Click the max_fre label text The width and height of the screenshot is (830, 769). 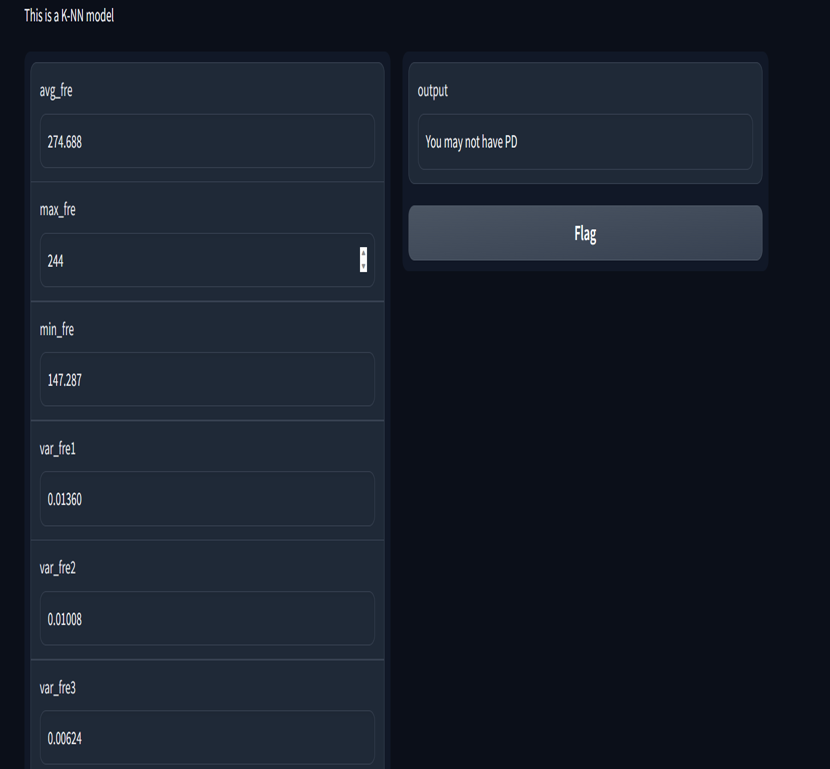click(58, 210)
